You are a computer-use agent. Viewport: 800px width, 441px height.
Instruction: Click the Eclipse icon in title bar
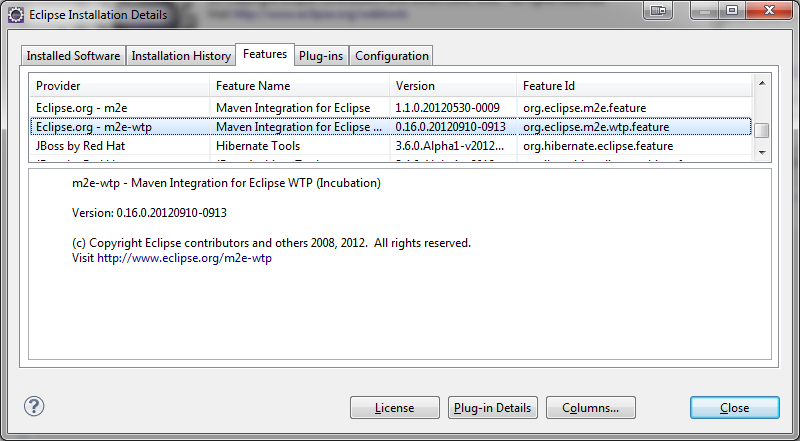(x=15, y=12)
